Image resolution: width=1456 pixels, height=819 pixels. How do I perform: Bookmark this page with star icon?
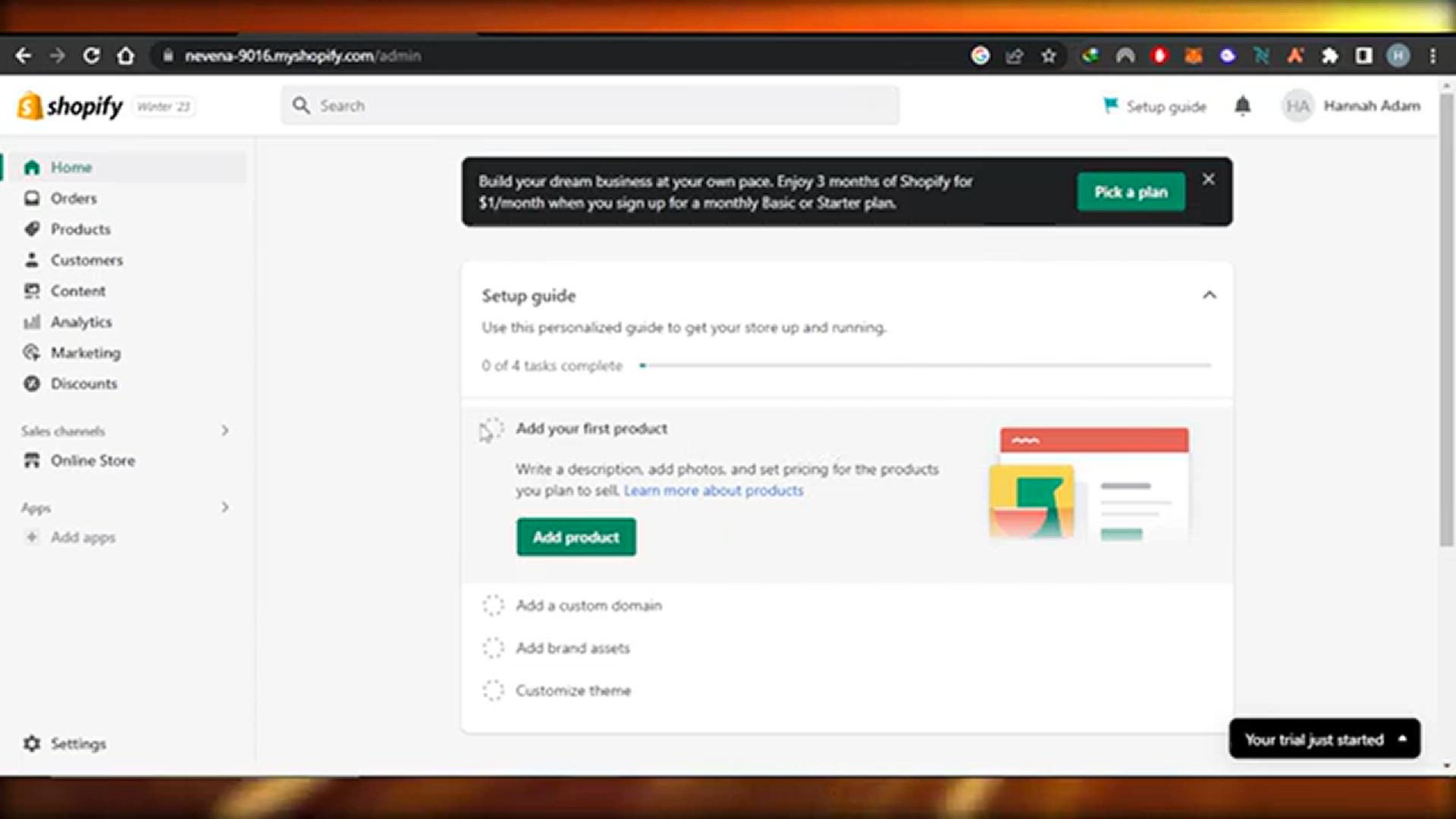[1049, 55]
